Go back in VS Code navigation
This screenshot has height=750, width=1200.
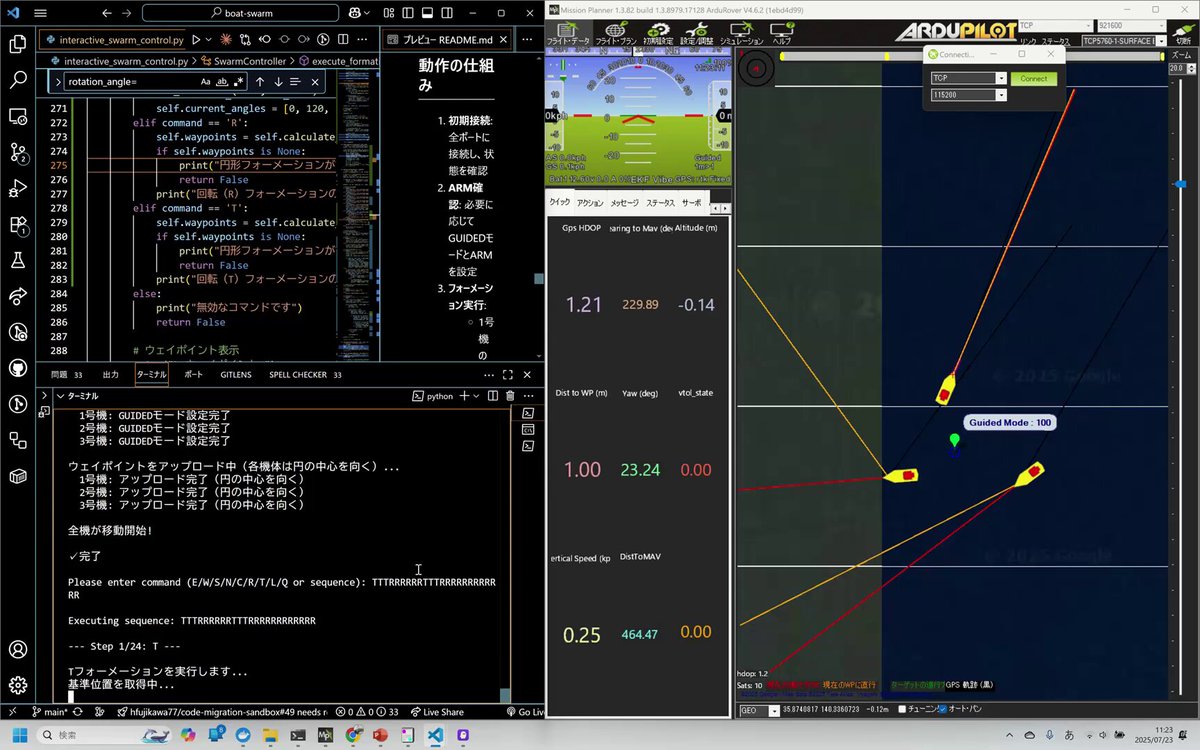(107, 14)
